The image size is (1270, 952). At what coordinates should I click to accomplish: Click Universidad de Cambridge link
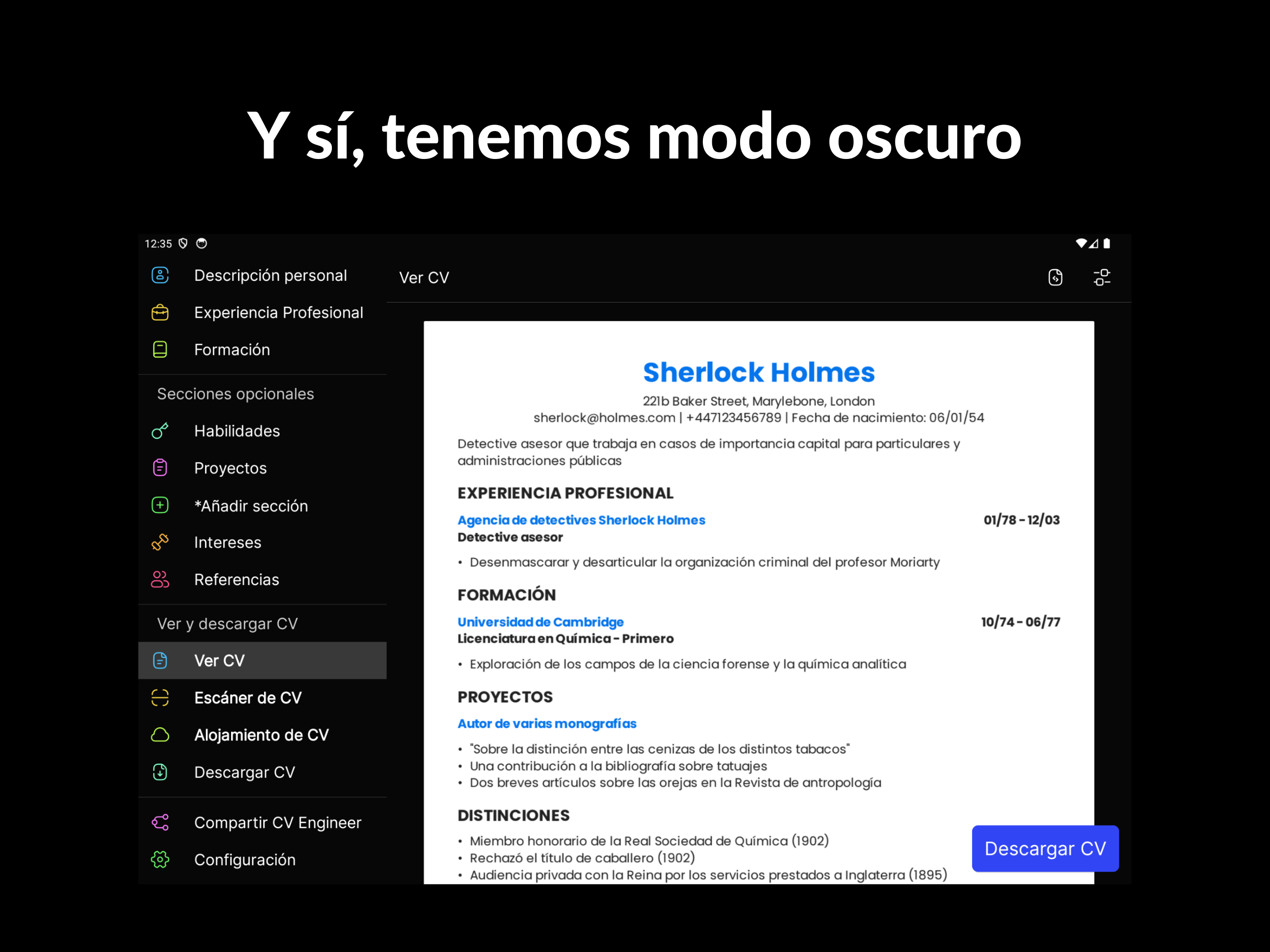(540, 622)
